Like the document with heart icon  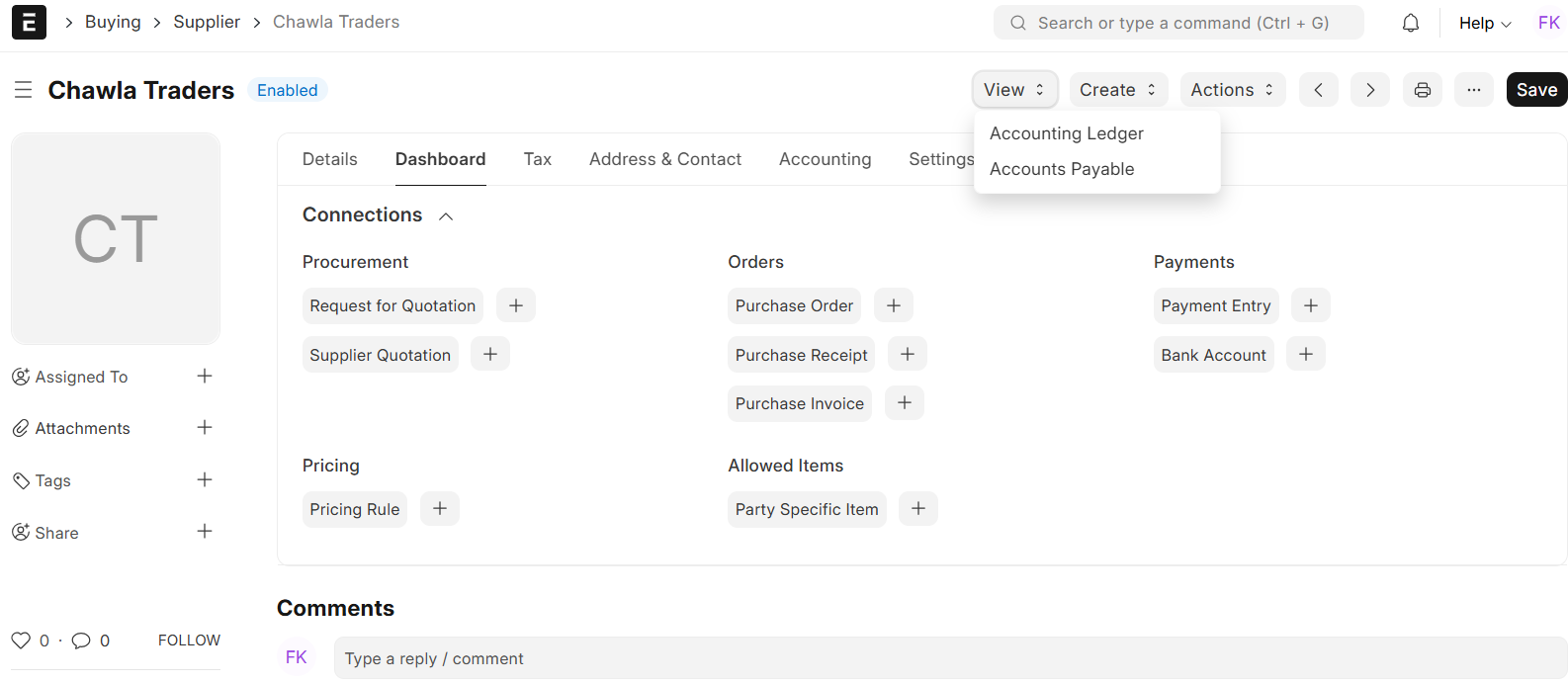click(x=21, y=641)
